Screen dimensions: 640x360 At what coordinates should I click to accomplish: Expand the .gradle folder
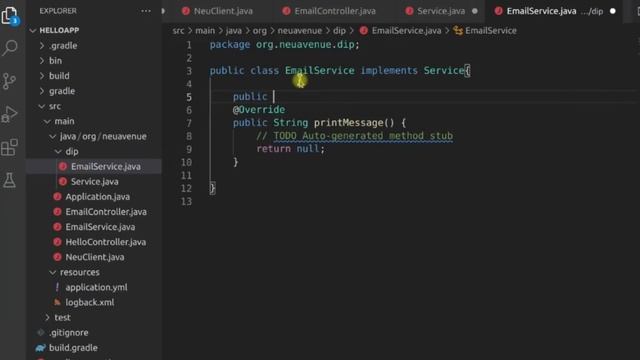[x=42, y=46]
